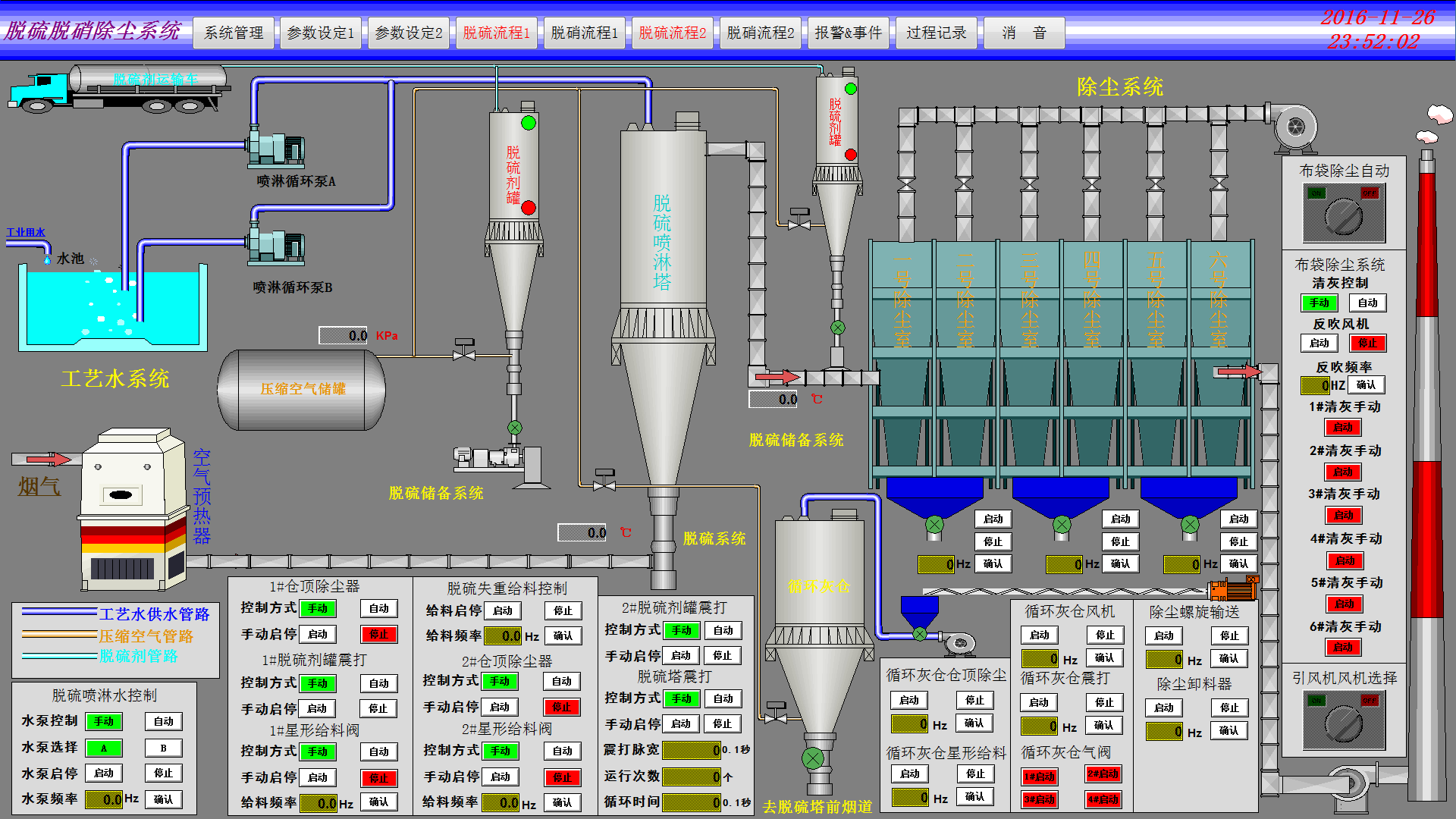Click the 运行次数 value field
1456x819 pixels.
pyautogui.click(x=692, y=777)
